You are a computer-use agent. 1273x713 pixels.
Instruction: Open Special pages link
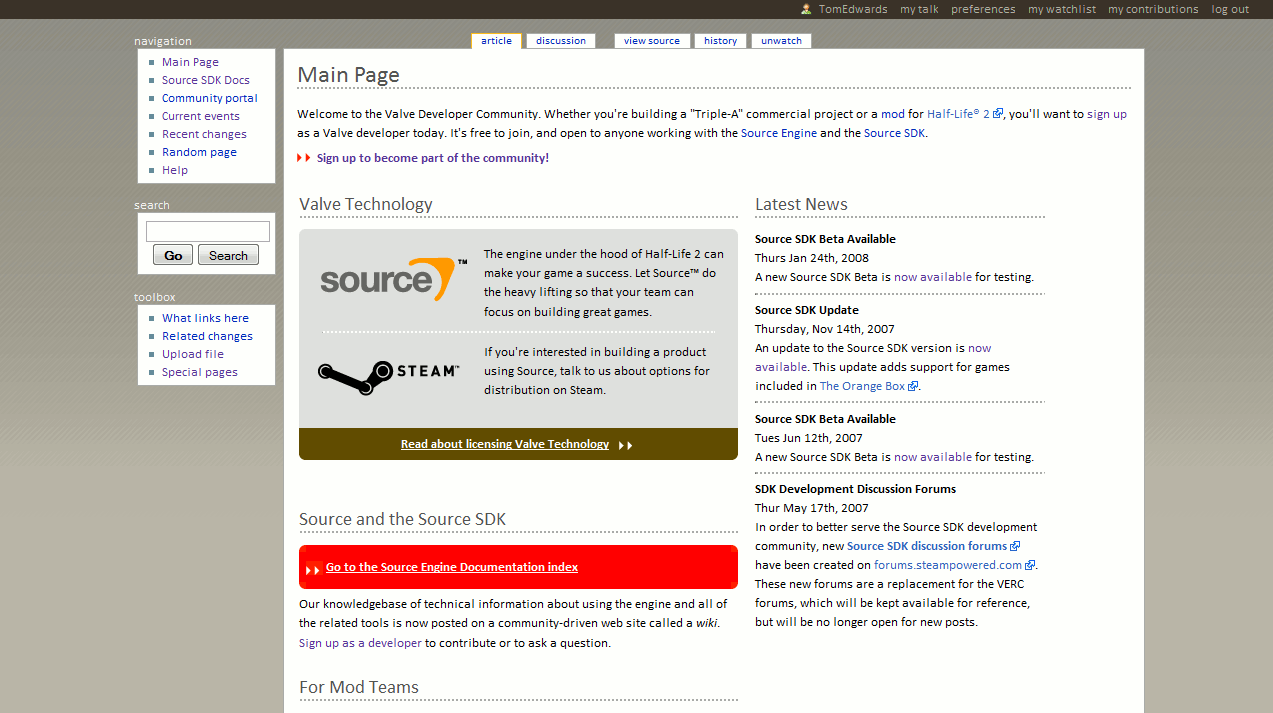click(x=200, y=372)
